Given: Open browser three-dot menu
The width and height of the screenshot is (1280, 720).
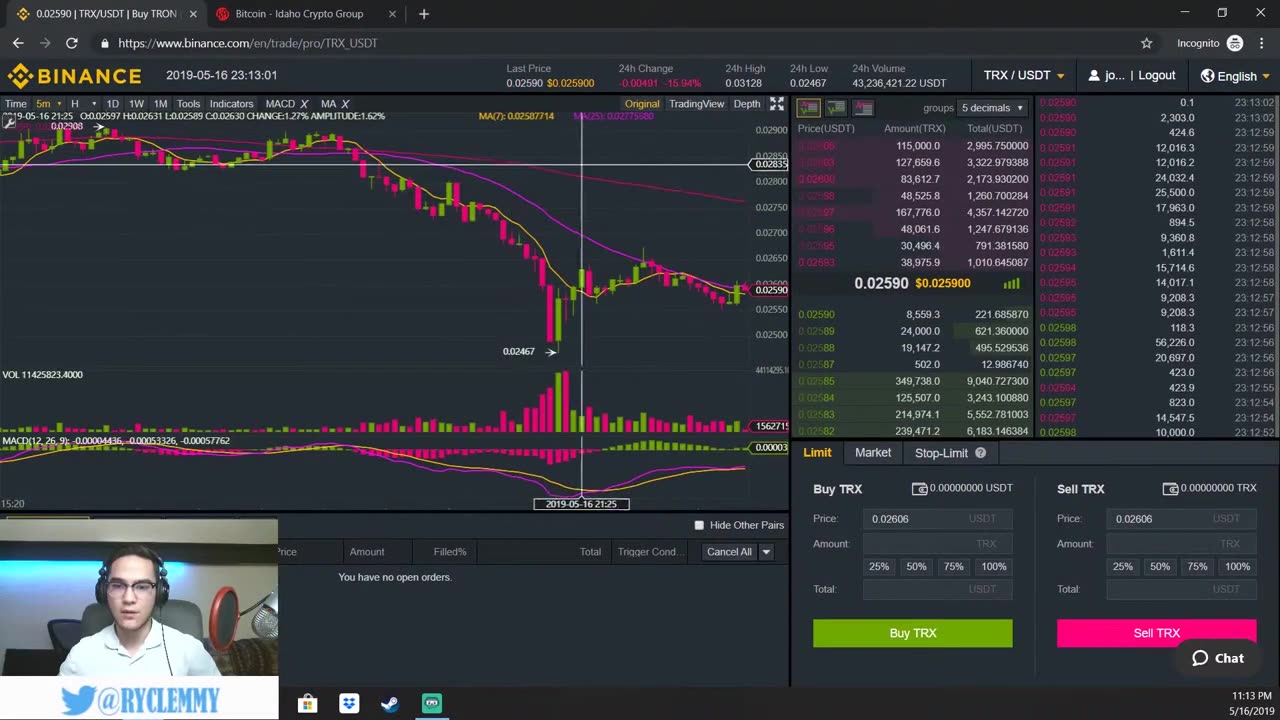Looking at the screenshot, I should [1263, 43].
